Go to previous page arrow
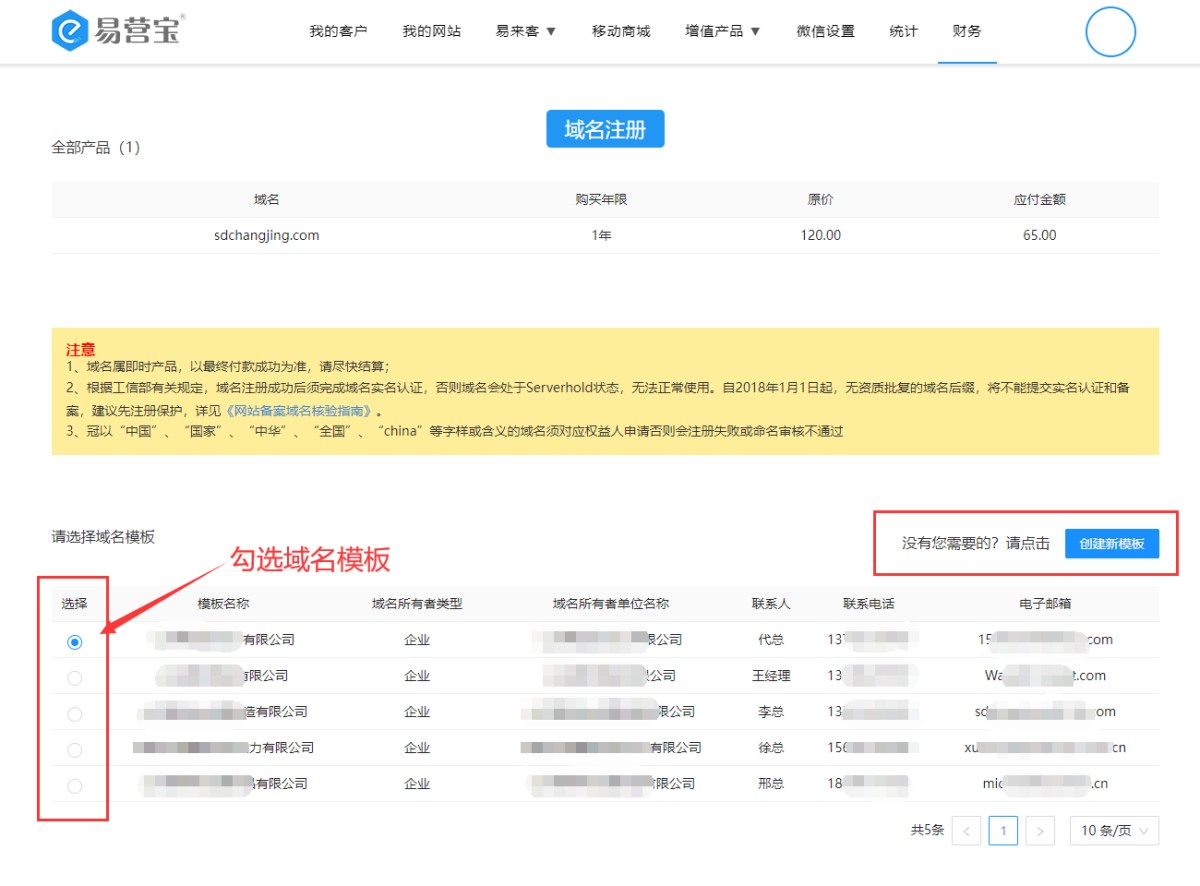Screen dimensions: 1200x886 (x=966, y=831)
